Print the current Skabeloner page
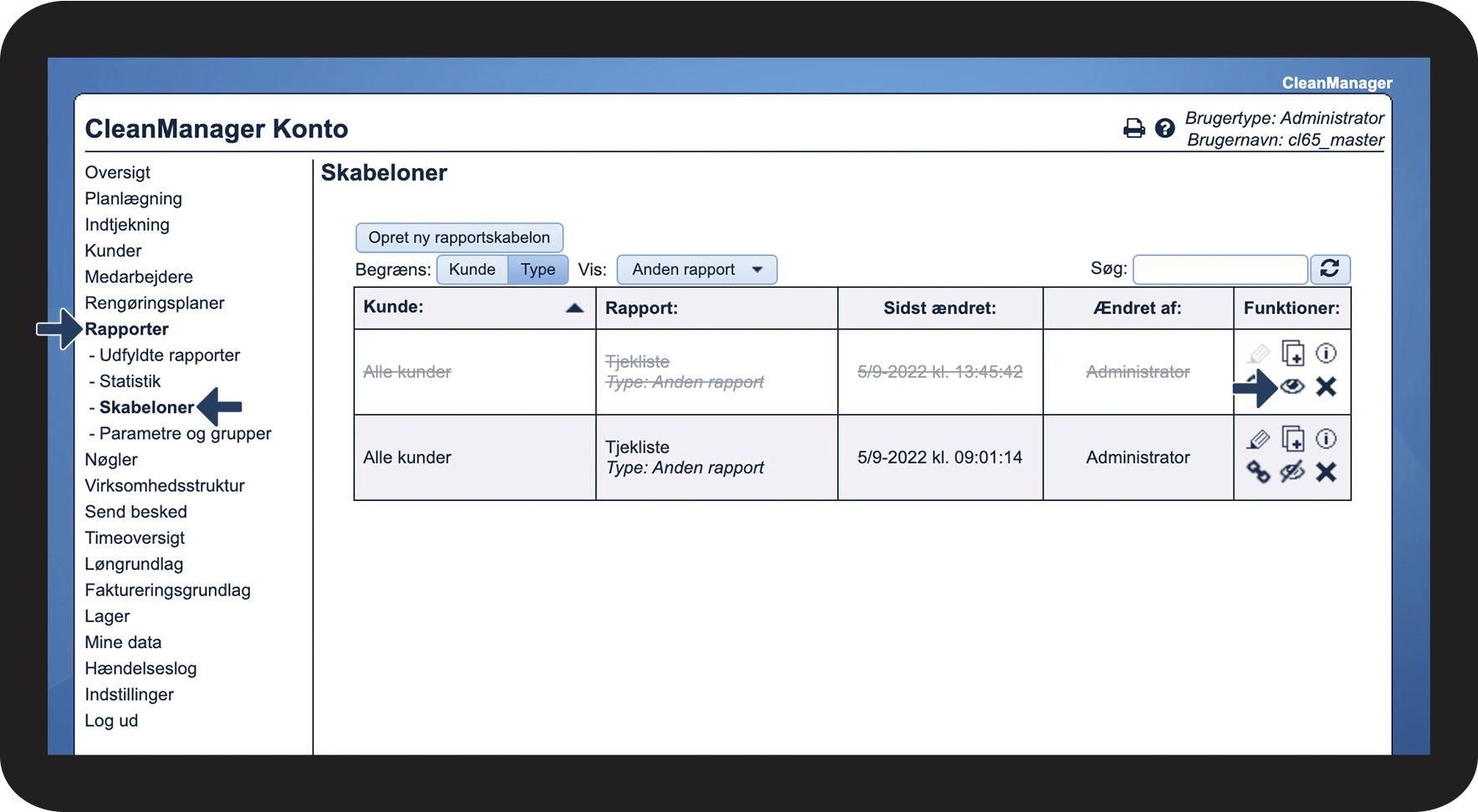This screenshot has width=1478, height=812. pyautogui.click(x=1133, y=128)
